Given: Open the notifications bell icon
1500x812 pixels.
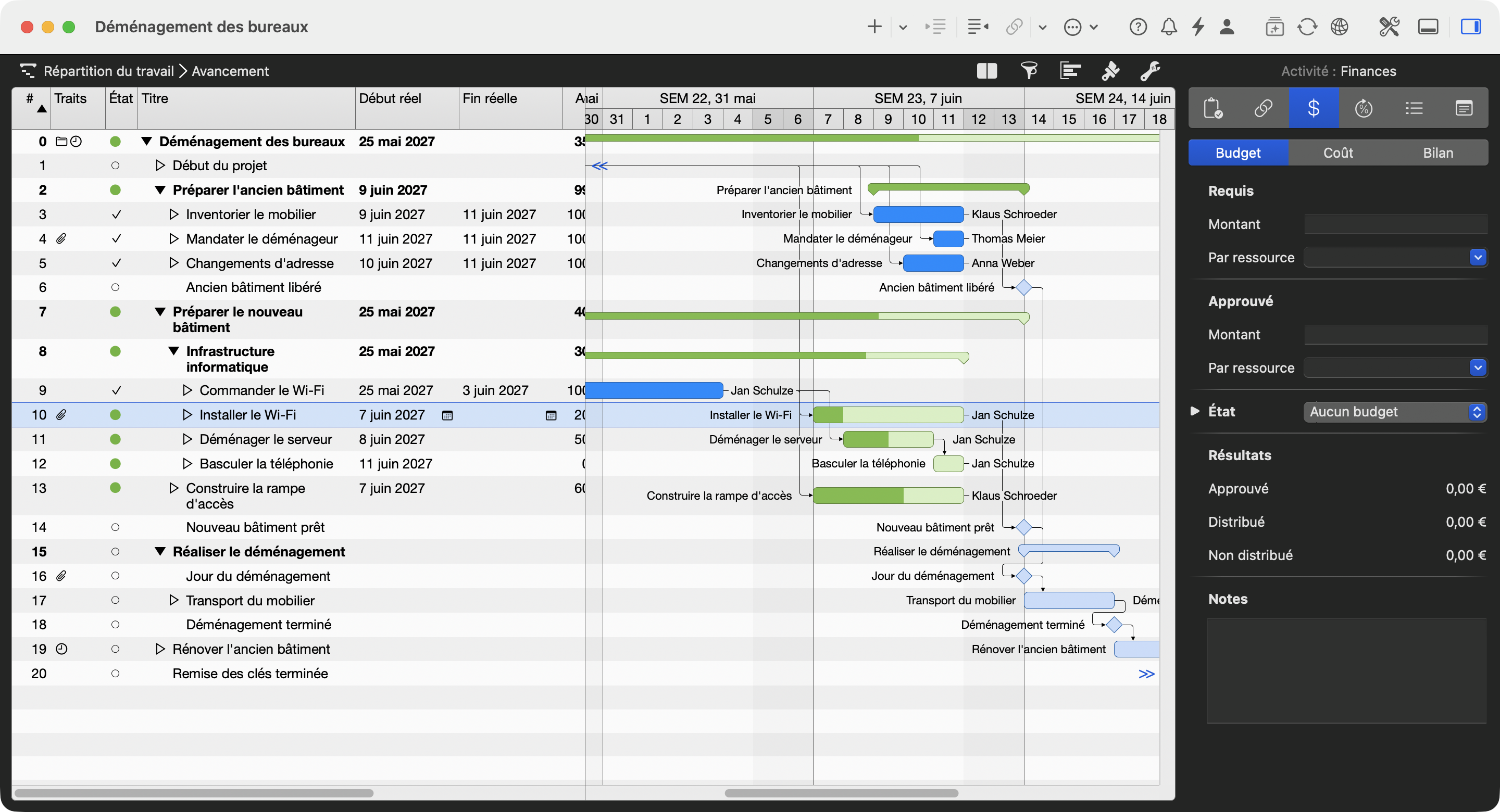Looking at the screenshot, I should [x=1169, y=27].
